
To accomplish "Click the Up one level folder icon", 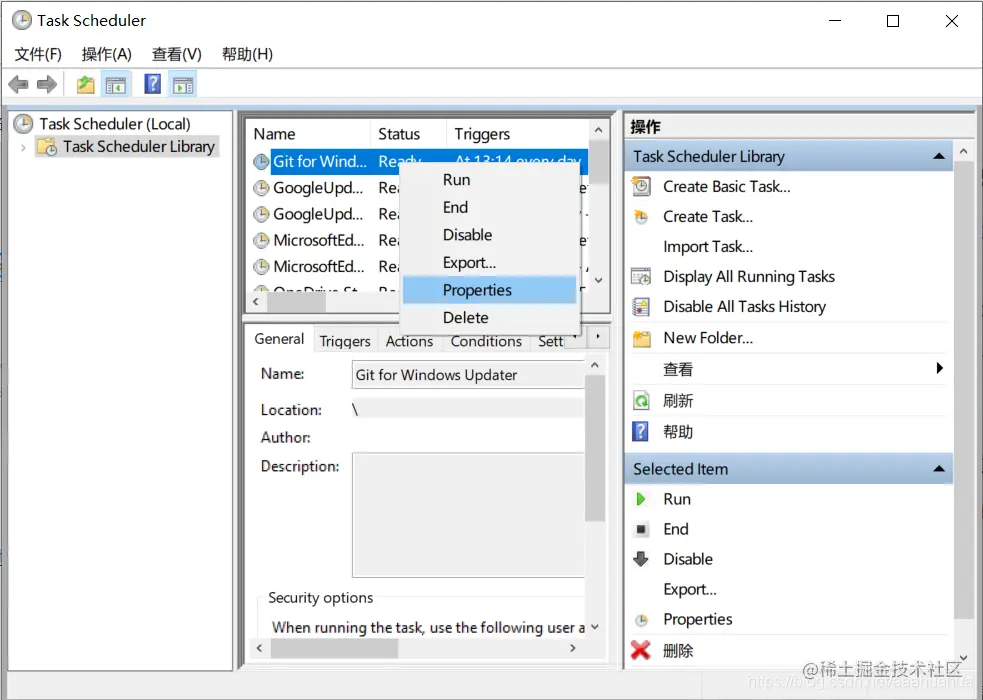I will coord(85,85).
